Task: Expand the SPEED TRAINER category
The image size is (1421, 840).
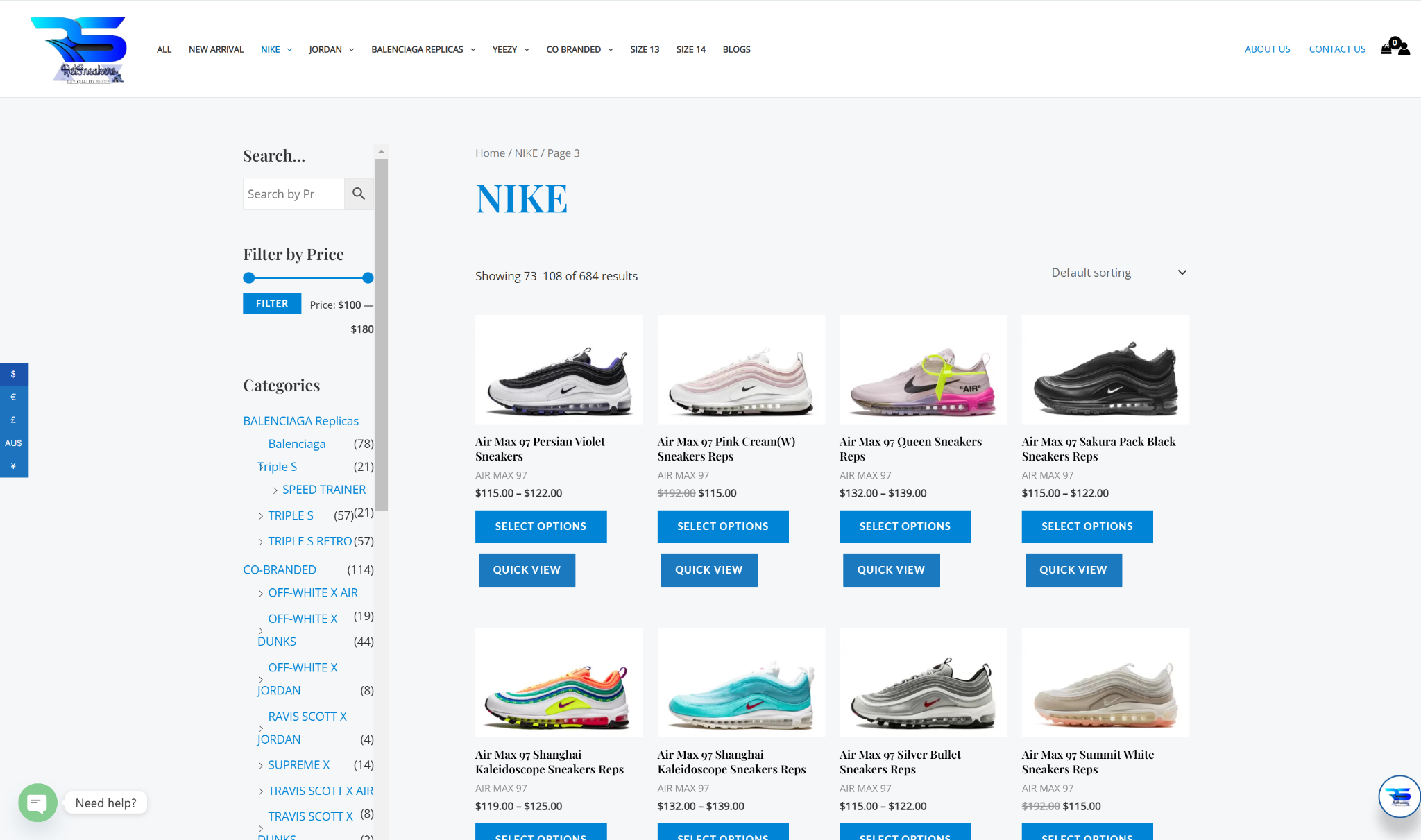Action: tap(275, 490)
